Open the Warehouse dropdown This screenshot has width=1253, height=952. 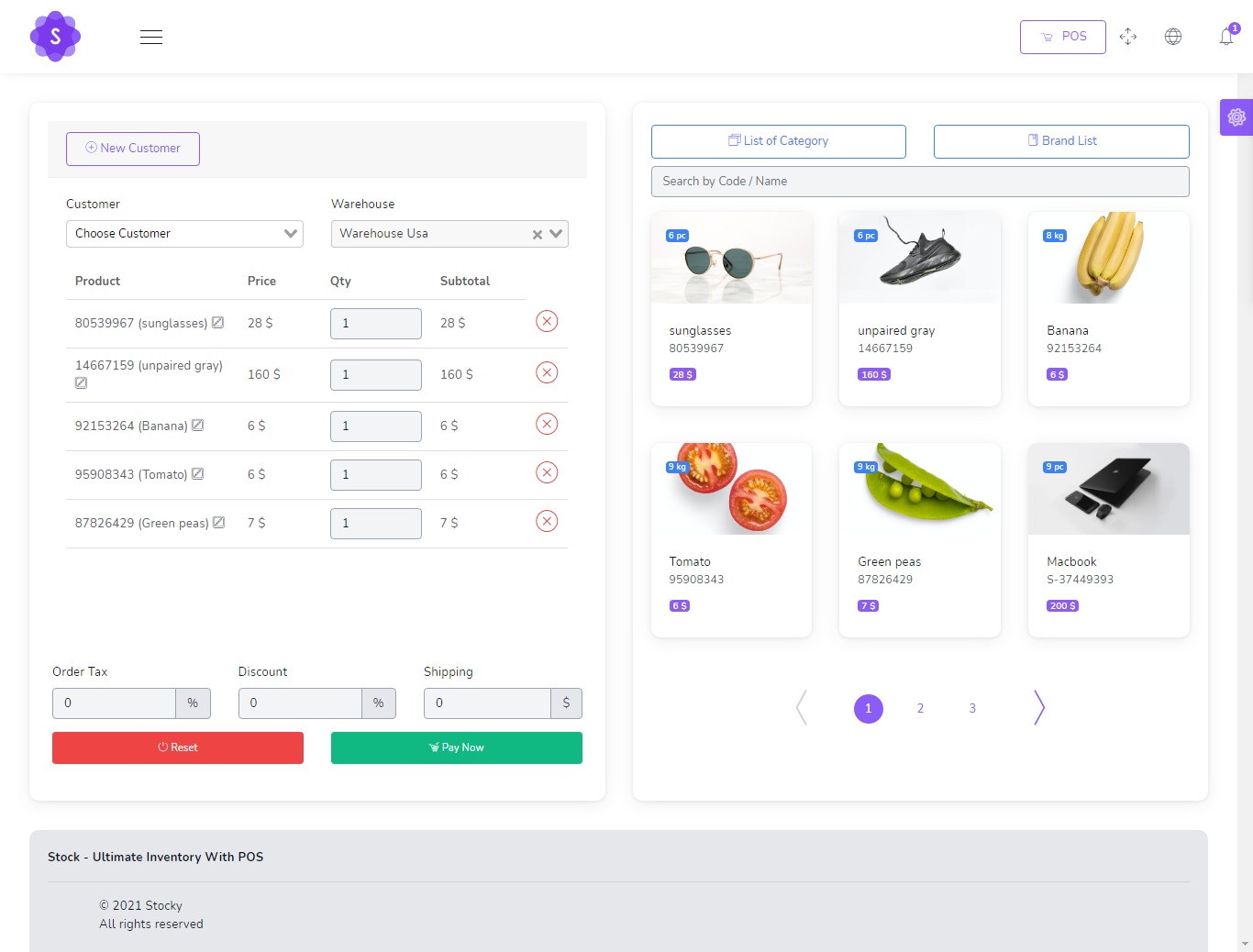coord(554,233)
